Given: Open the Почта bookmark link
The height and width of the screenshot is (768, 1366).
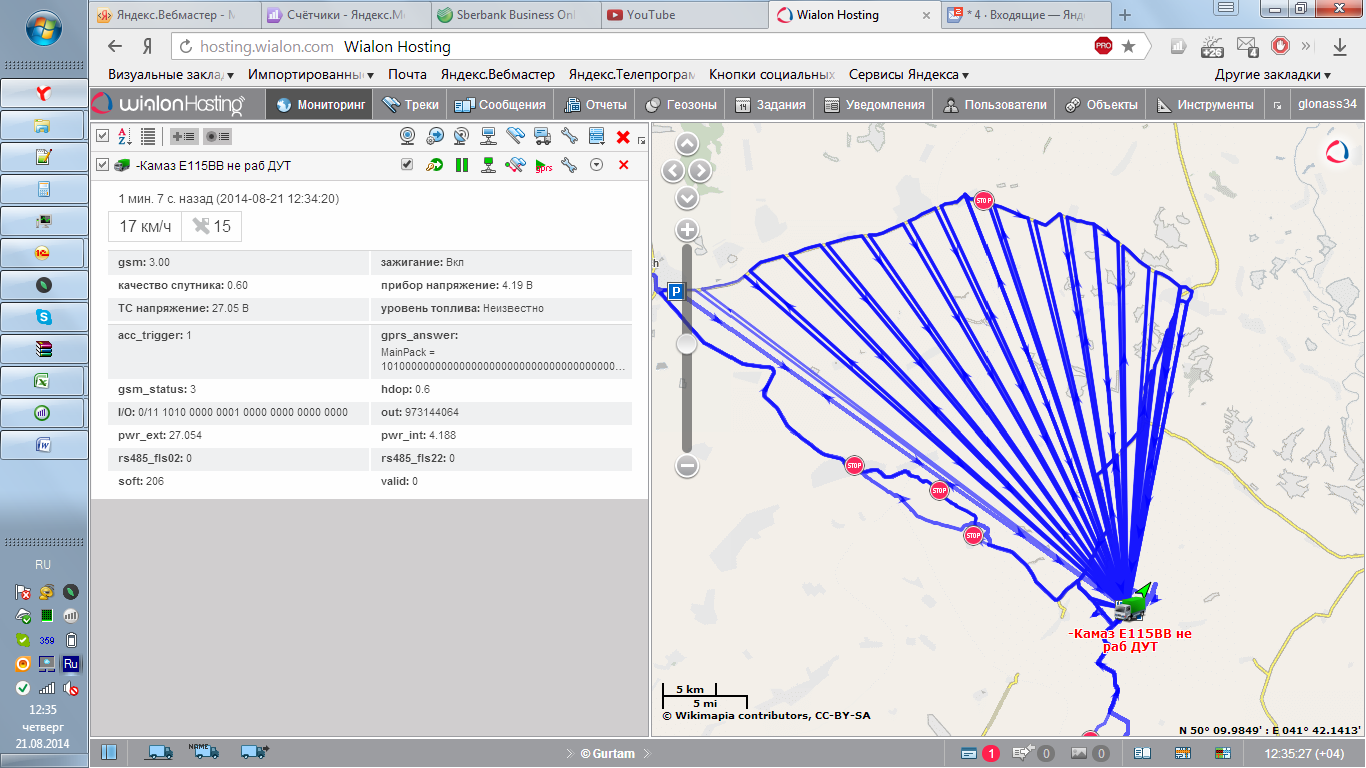Looking at the screenshot, I should [x=407, y=74].
